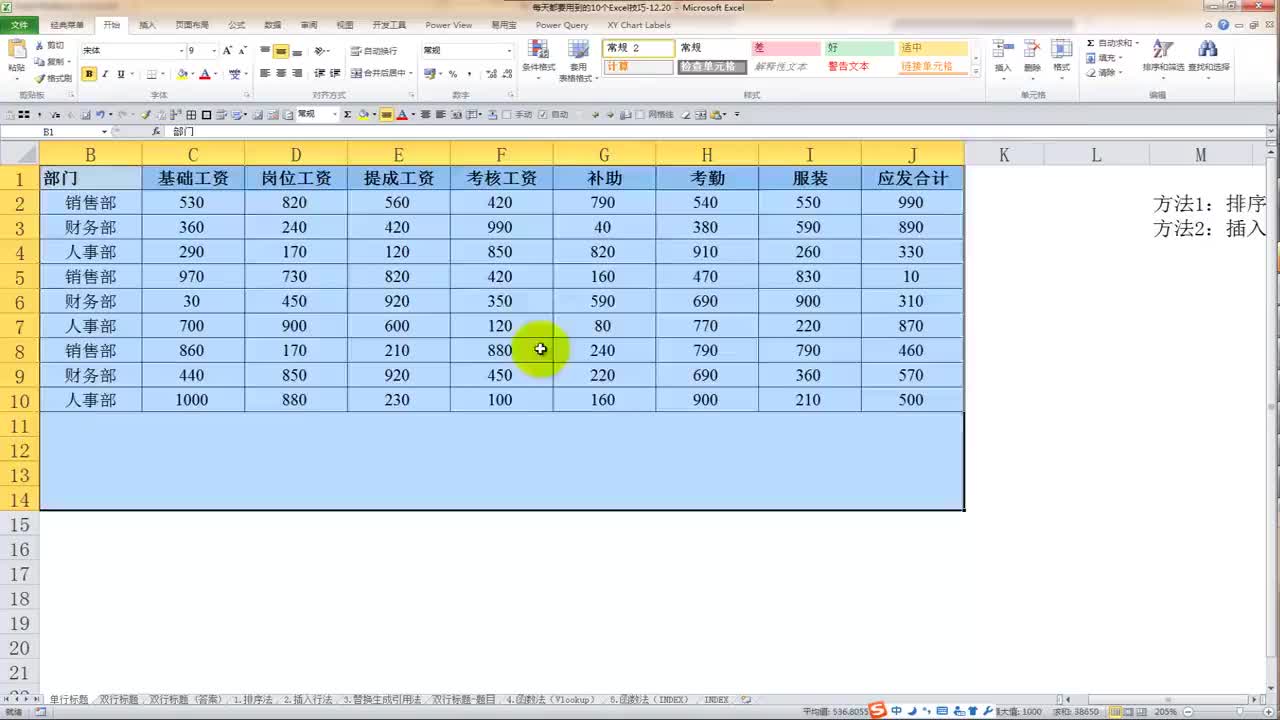
Task: Open the Clear (清除) dropdown
Action: [x=1105, y=73]
